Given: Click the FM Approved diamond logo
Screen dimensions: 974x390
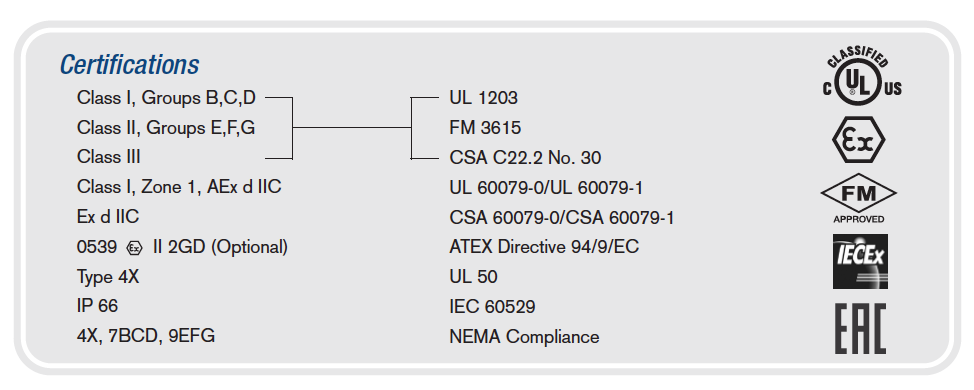Looking at the screenshot, I should (858, 199).
